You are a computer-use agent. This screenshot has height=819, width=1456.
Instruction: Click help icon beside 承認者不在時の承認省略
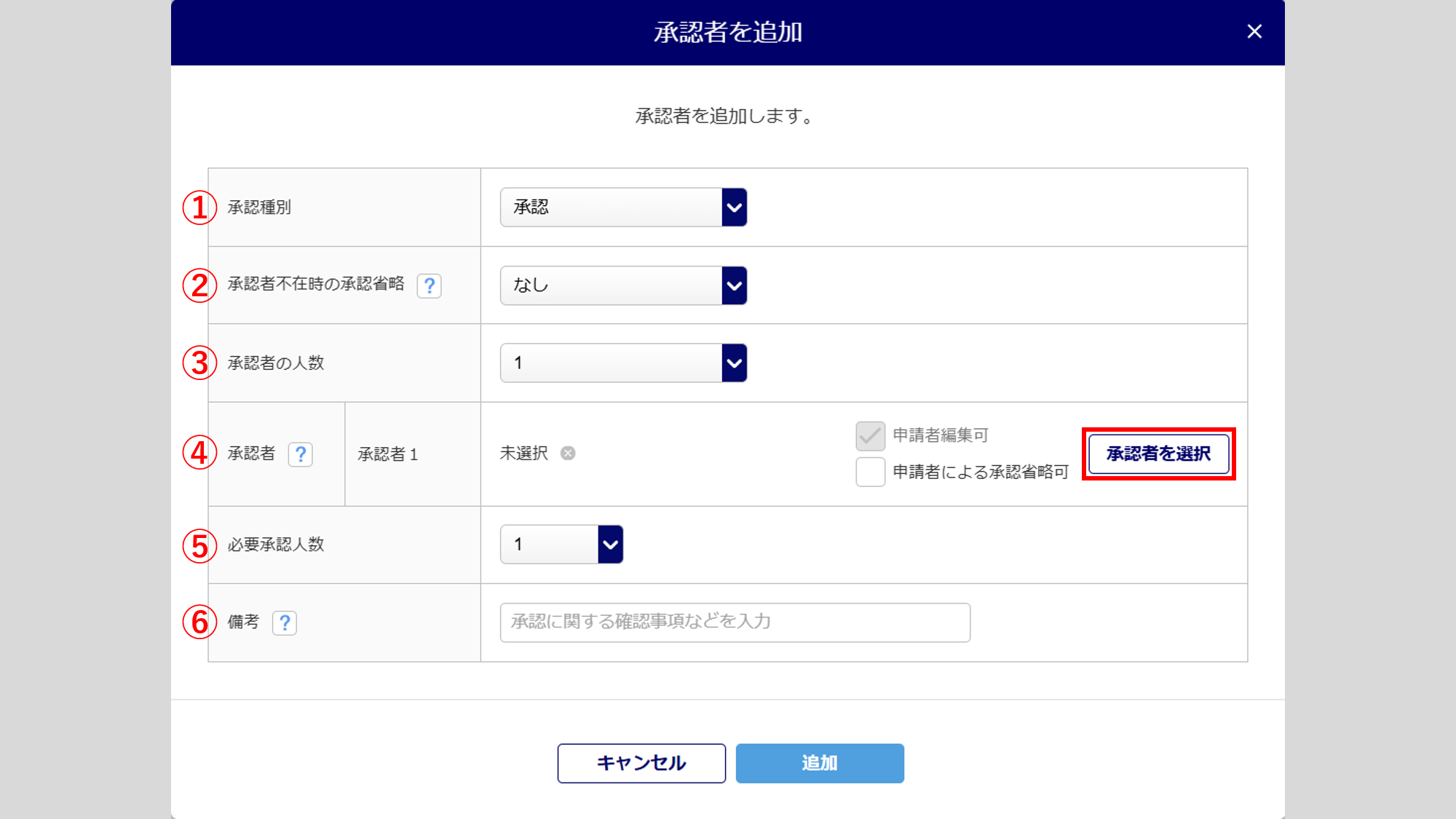pos(430,285)
